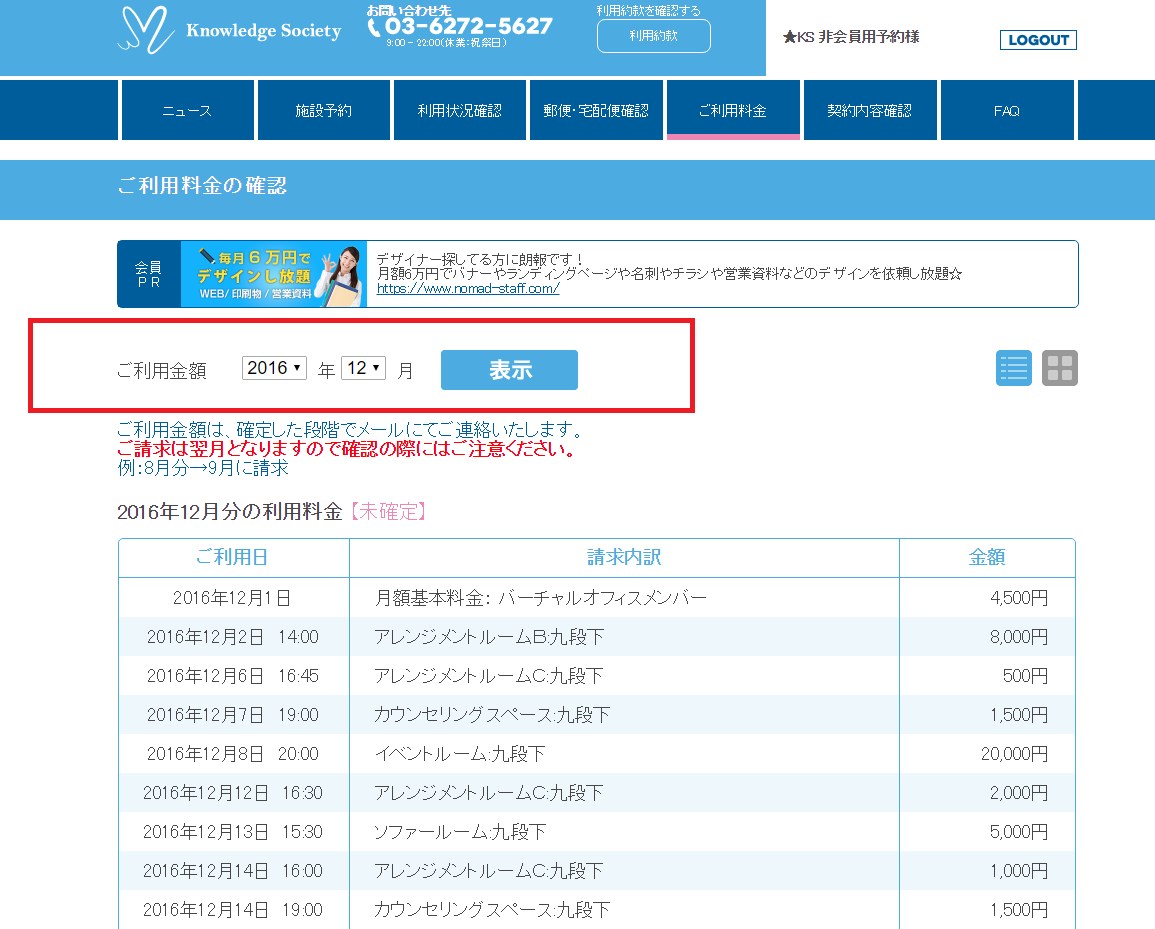Open 郵便・宅配便確認 tab
Viewport: 1155px width, 929px height.
click(x=596, y=111)
